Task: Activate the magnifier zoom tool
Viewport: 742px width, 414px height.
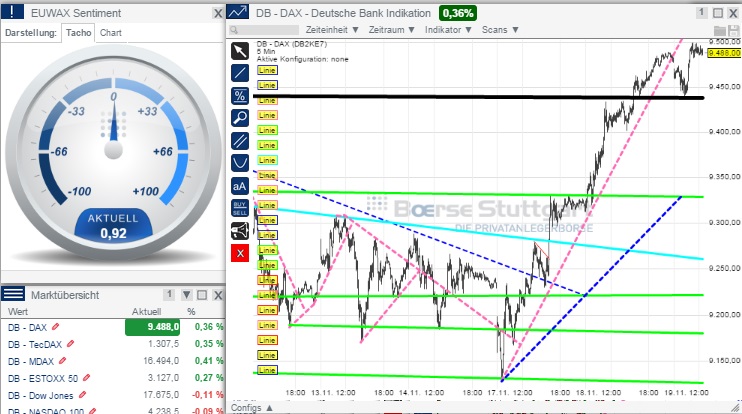Action: 240,118
